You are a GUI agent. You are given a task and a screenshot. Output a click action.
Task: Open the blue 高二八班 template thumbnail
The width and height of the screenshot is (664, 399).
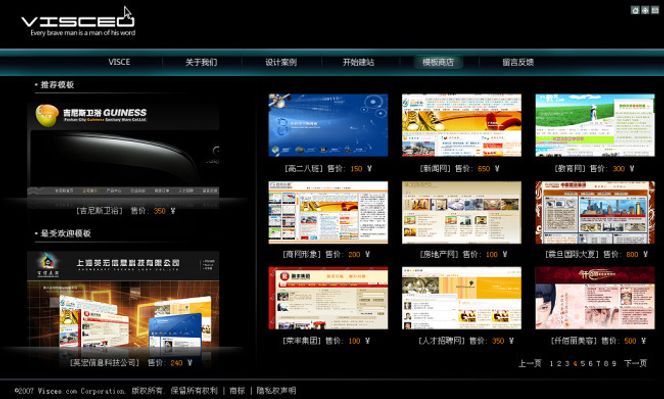click(x=328, y=125)
